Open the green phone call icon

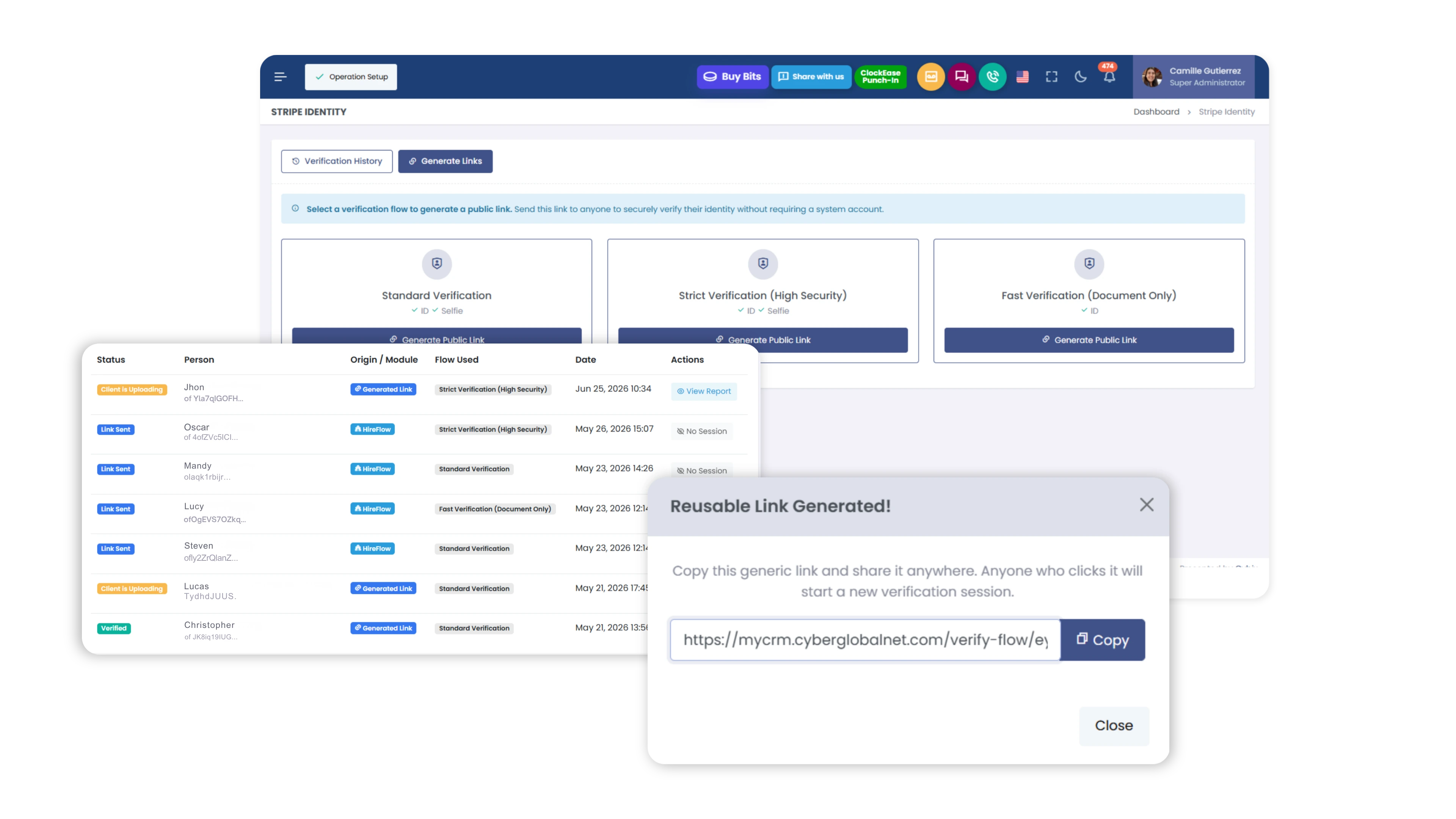click(x=993, y=77)
